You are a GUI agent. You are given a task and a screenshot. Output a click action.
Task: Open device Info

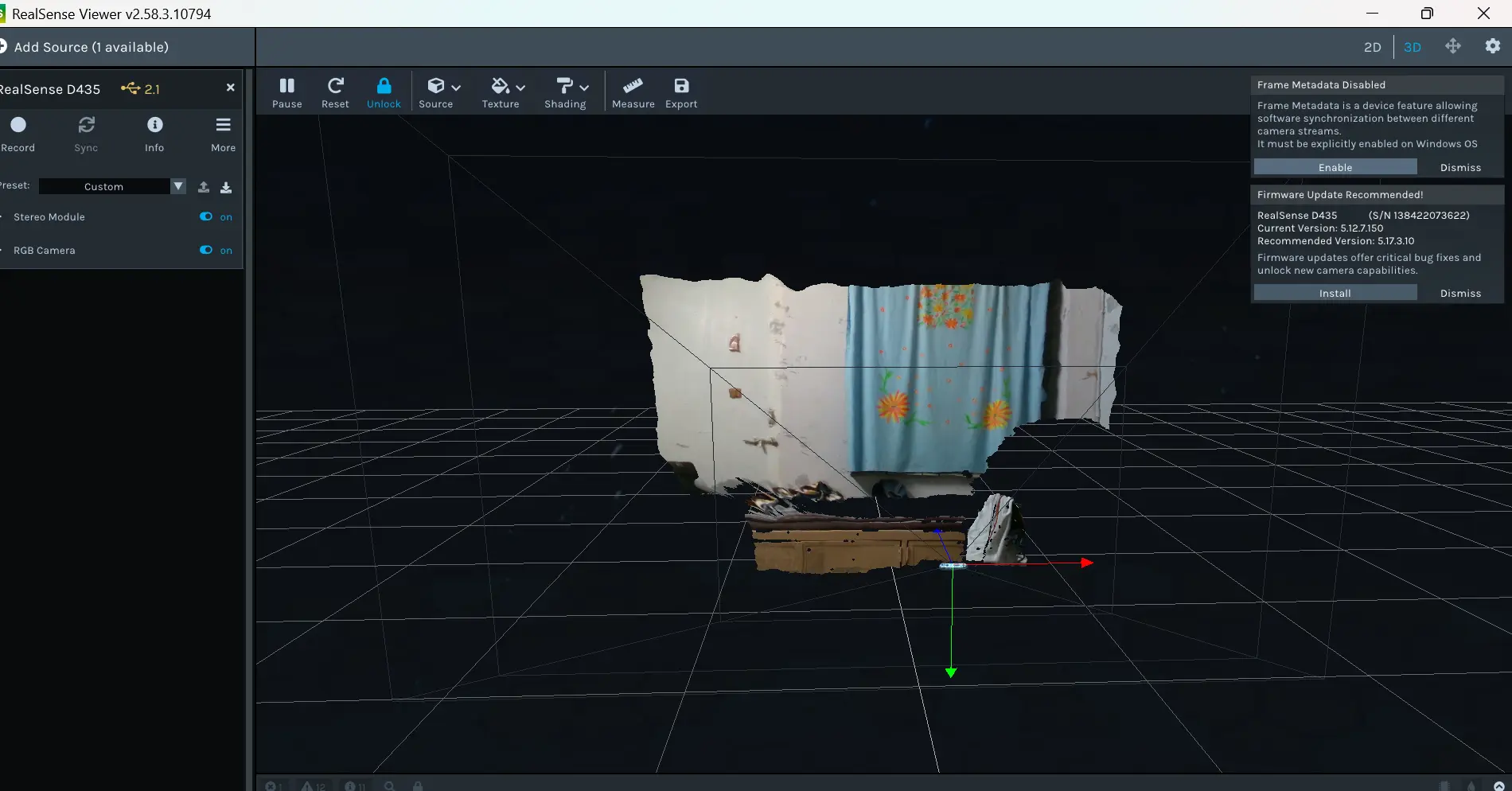click(154, 133)
